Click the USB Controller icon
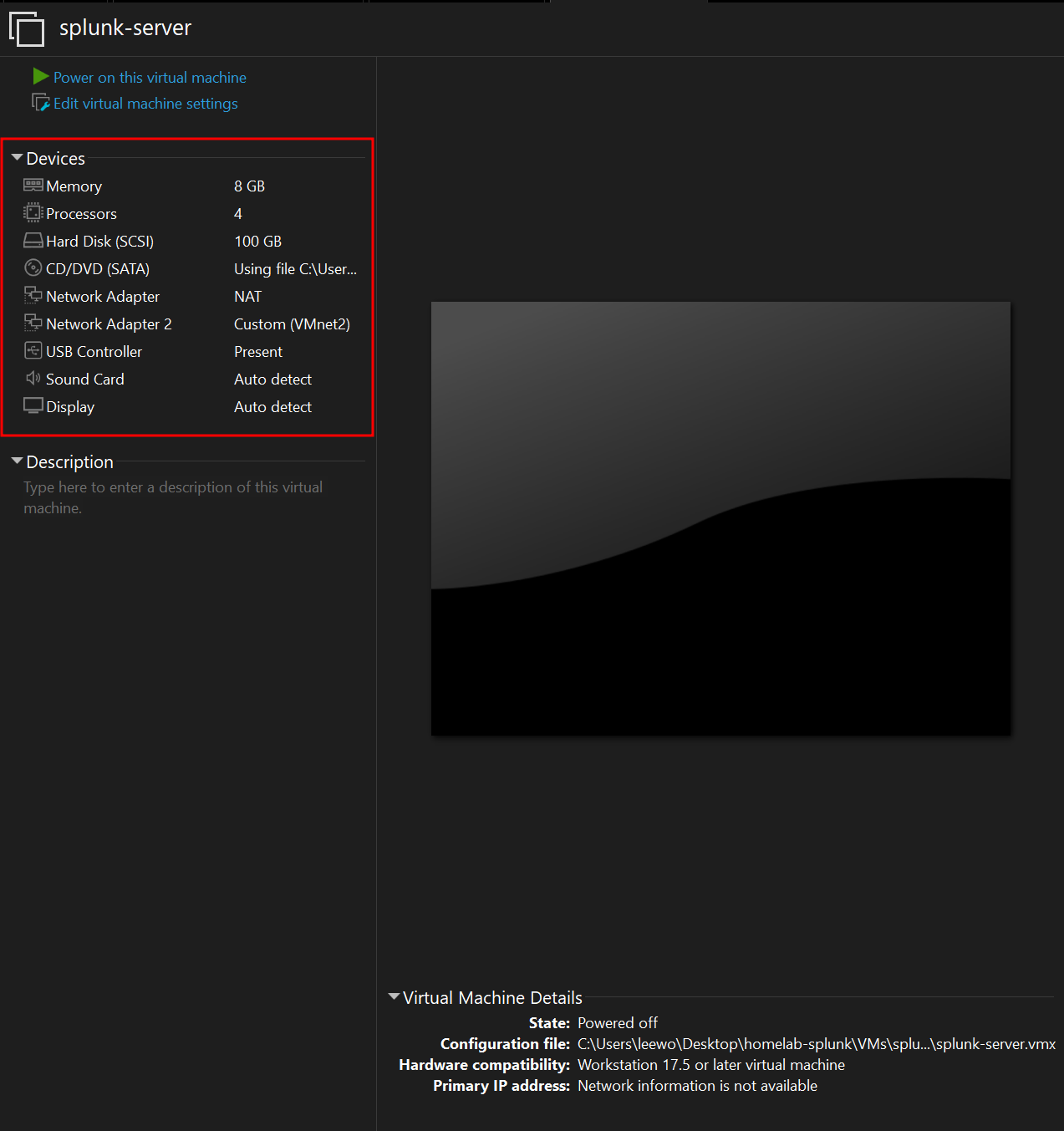 33,350
